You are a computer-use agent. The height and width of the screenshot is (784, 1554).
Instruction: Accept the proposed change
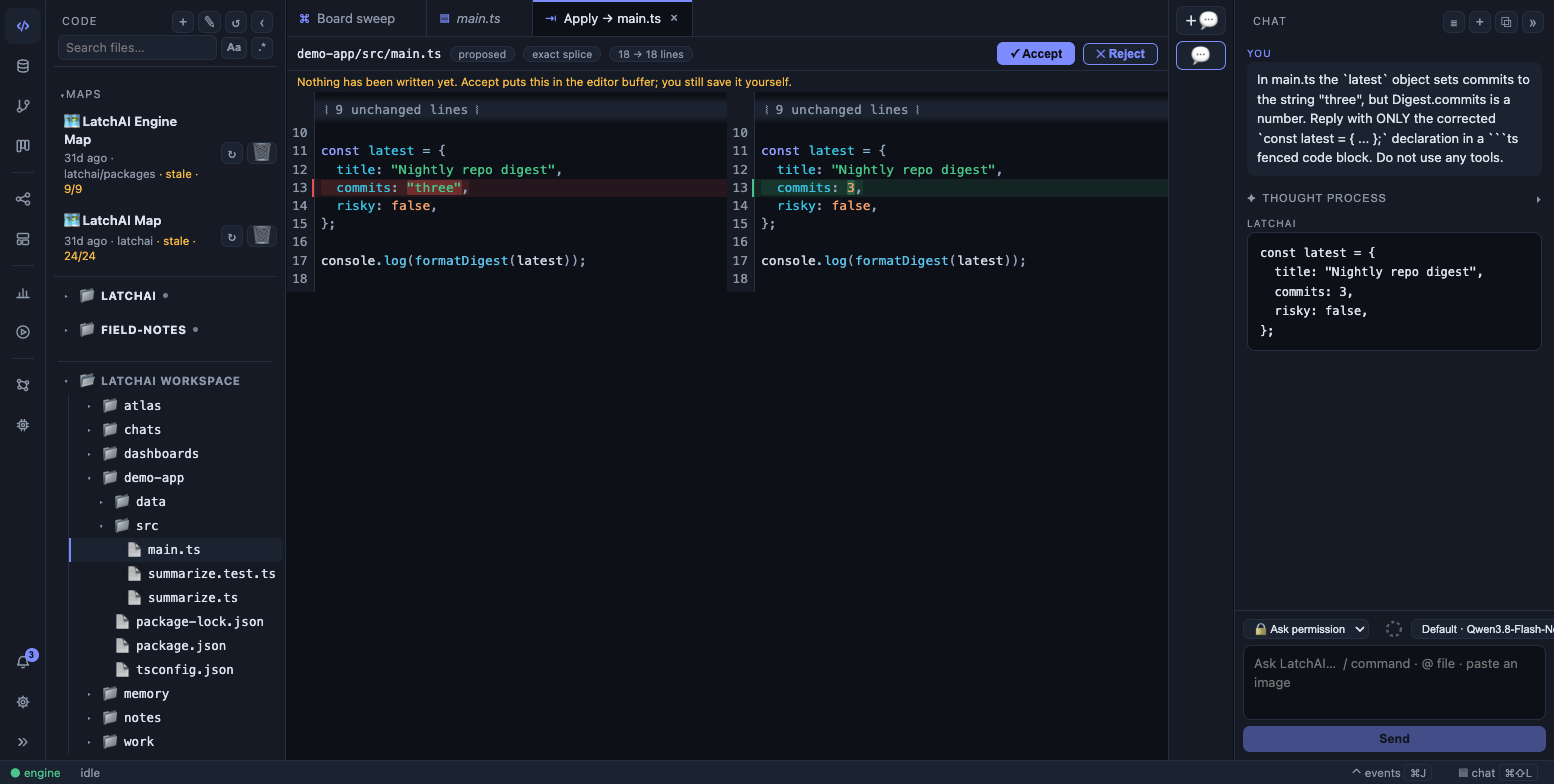[x=1036, y=54]
